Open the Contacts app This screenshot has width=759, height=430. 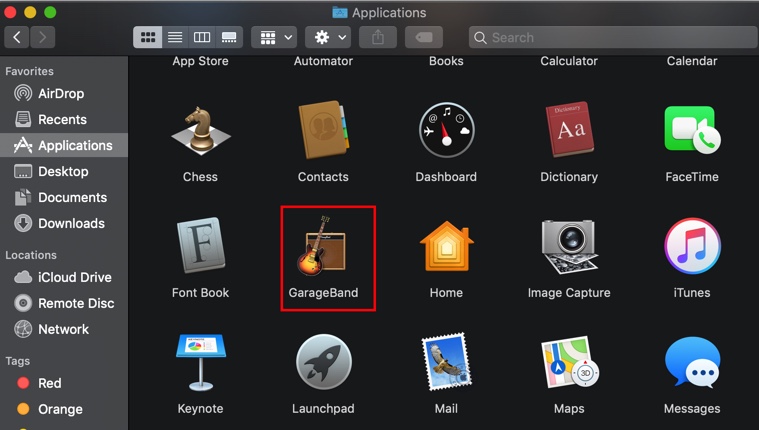coord(323,132)
